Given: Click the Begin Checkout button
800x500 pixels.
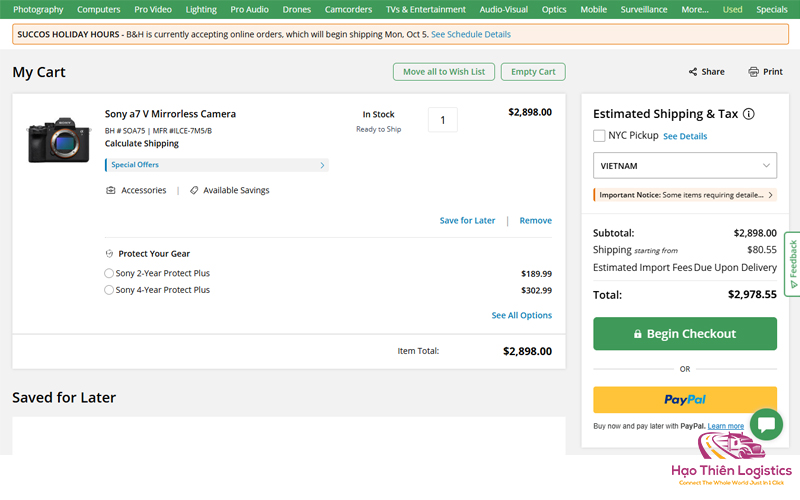Looking at the screenshot, I should (685, 334).
